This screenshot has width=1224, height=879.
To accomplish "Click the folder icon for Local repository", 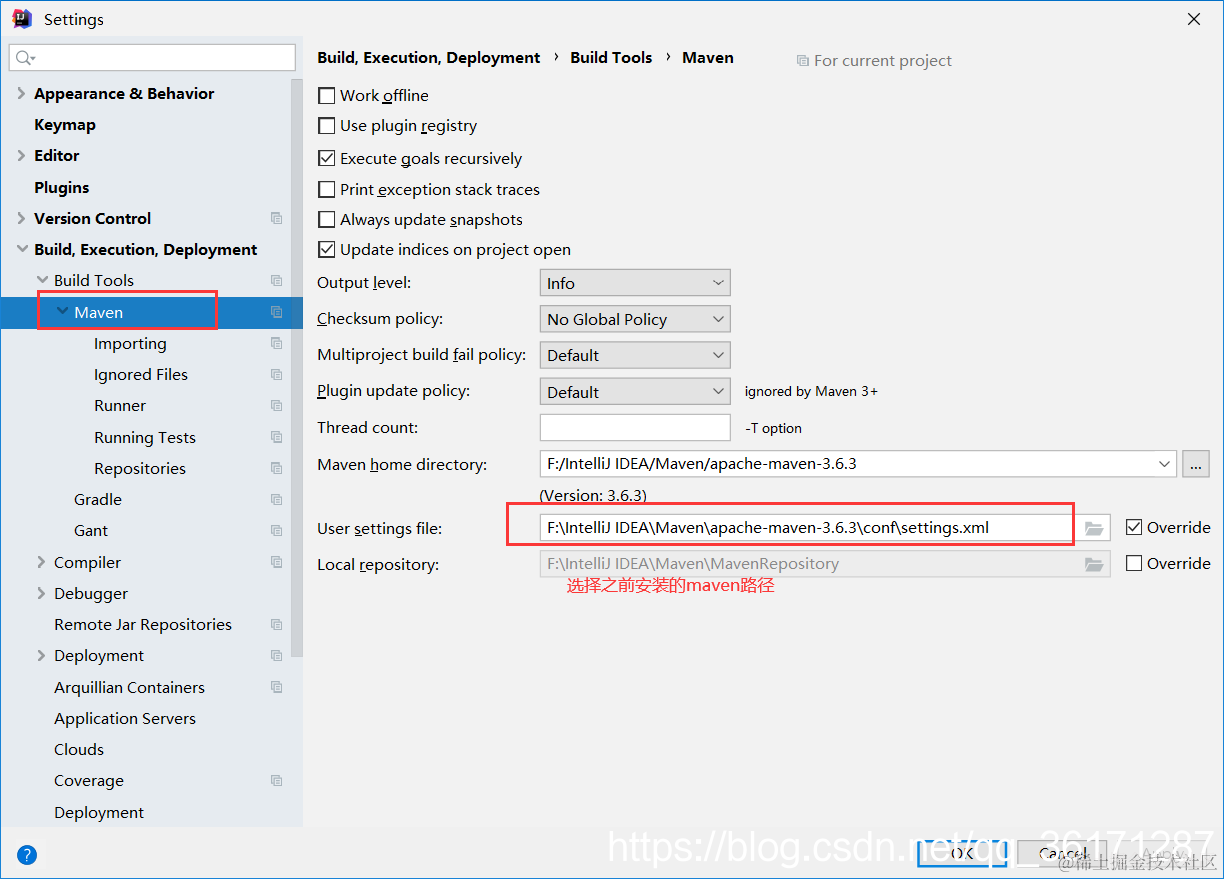I will (x=1094, y=564).
